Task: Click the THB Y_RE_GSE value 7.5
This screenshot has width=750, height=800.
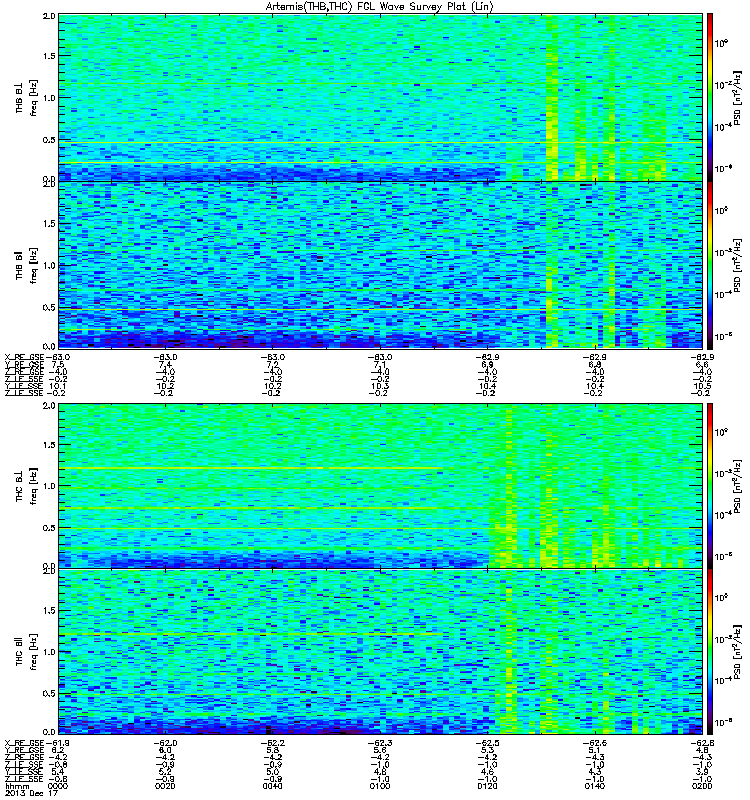Action: pyautogui.click(x=58, y=365)
